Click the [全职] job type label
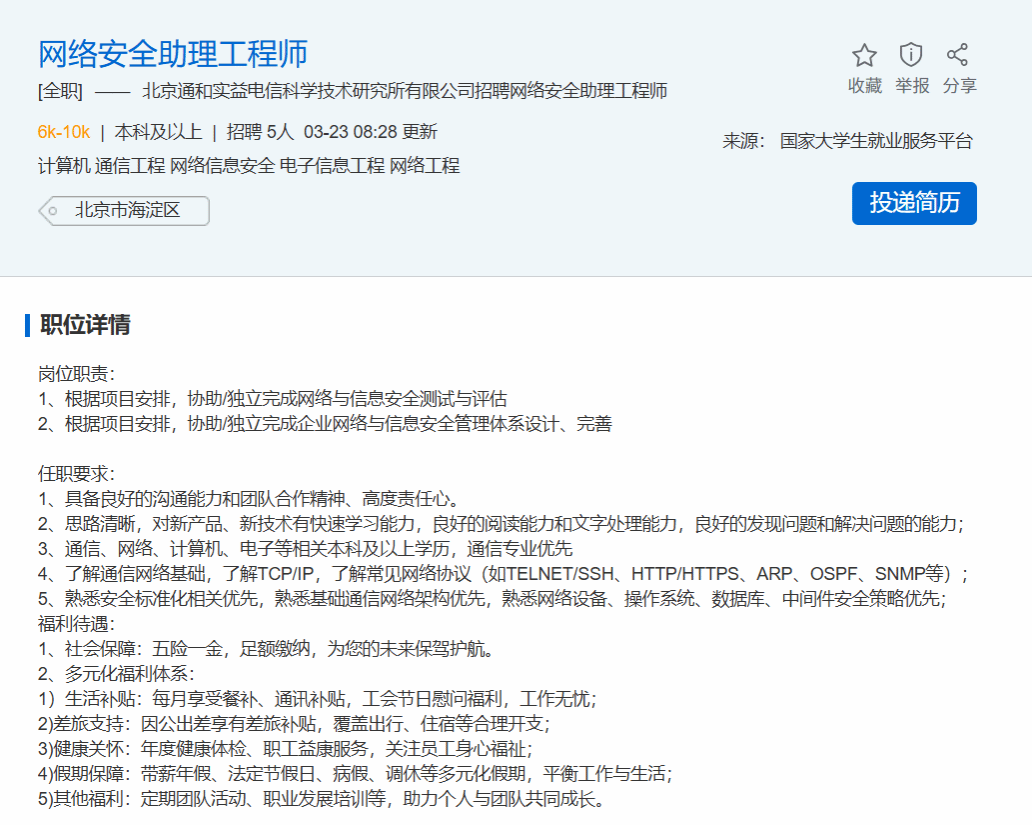Image resolution: width=1032 pixels, height=825 pixels. 60,92
